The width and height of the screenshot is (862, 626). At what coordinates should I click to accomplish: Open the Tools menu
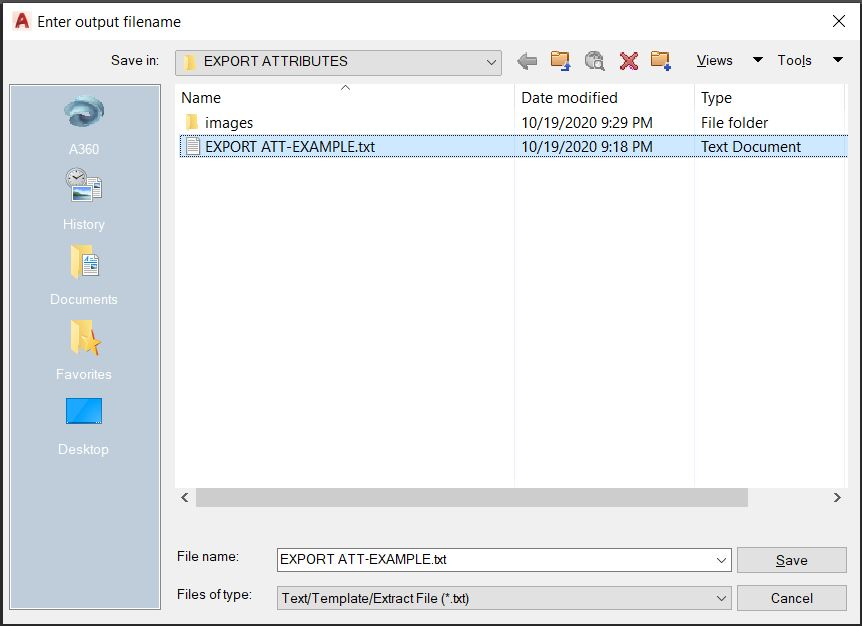[x=794, y=60]
